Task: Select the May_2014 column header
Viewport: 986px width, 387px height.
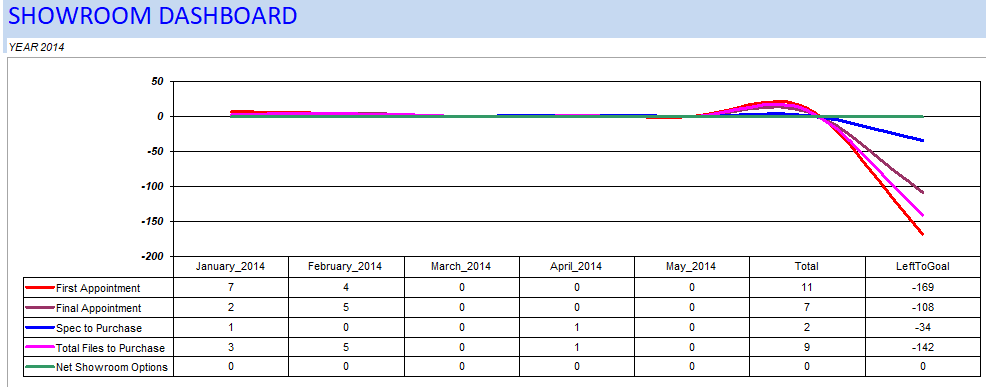Action: click(692, 266)
